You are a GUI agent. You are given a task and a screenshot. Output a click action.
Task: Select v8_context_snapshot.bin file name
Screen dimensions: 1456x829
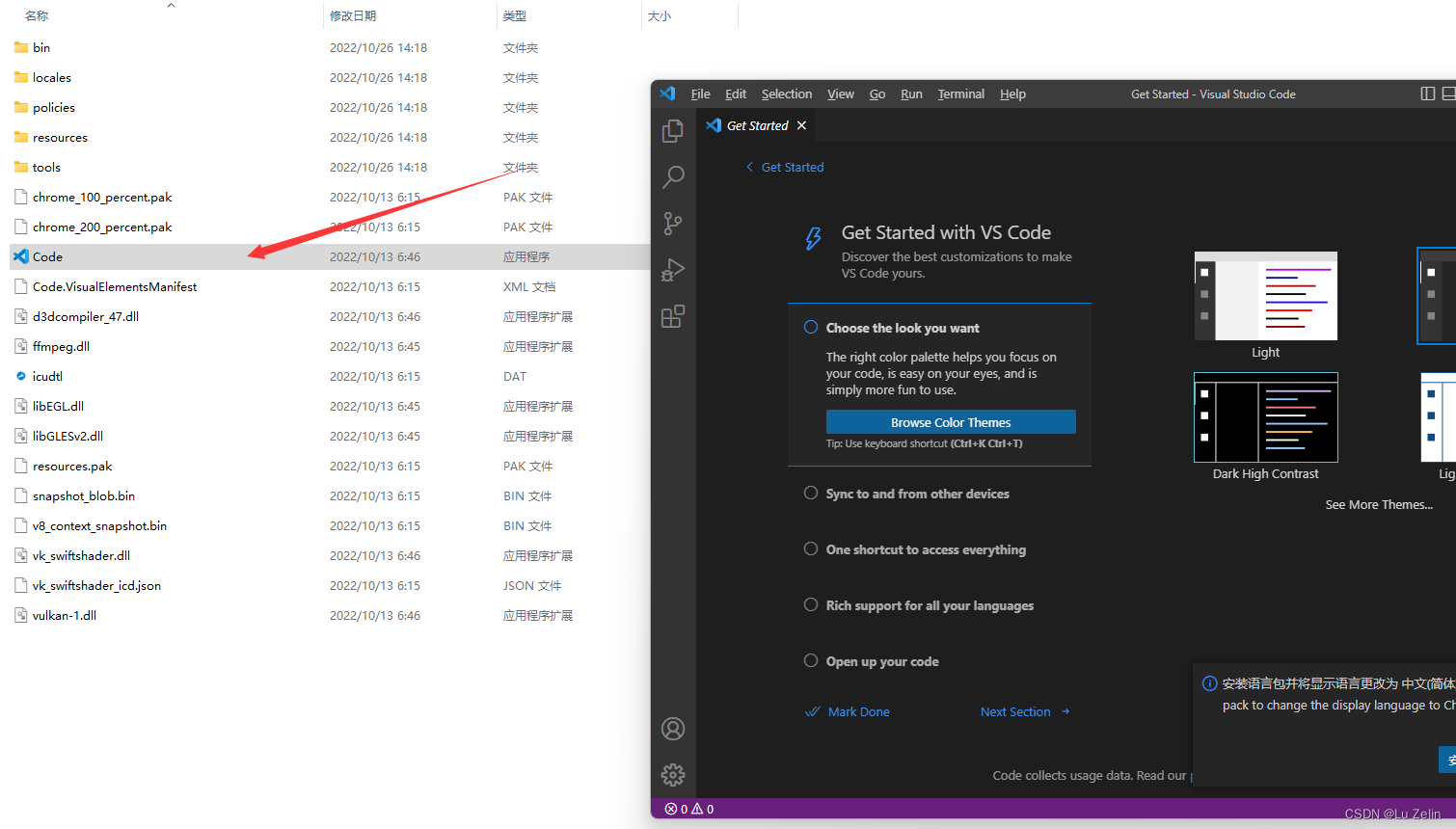[99, 525]
